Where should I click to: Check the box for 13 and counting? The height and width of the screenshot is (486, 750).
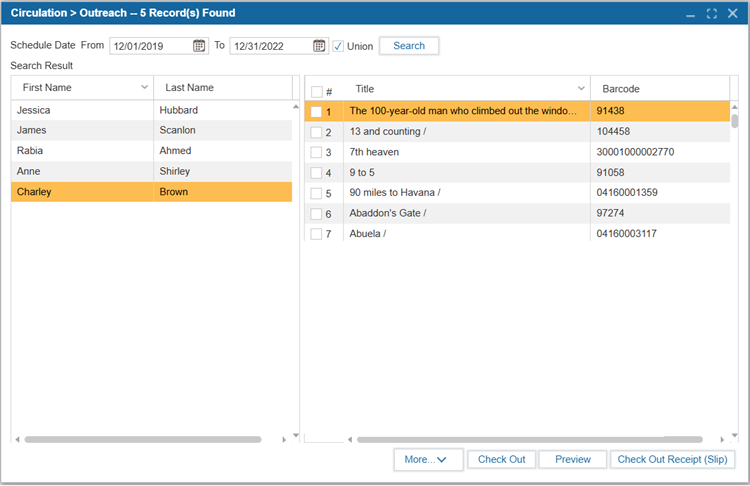(316, 133)
